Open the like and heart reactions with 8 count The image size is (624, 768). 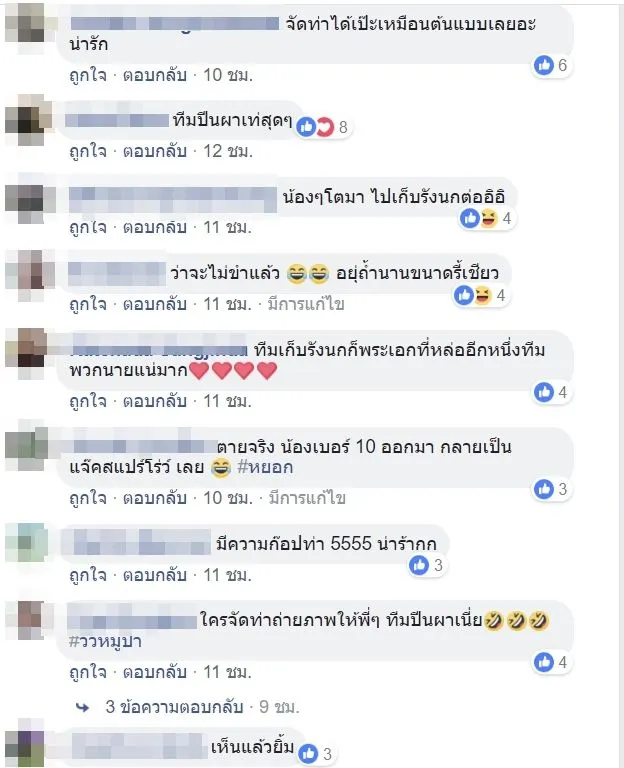pyautogui.click(x=323, y=127)
